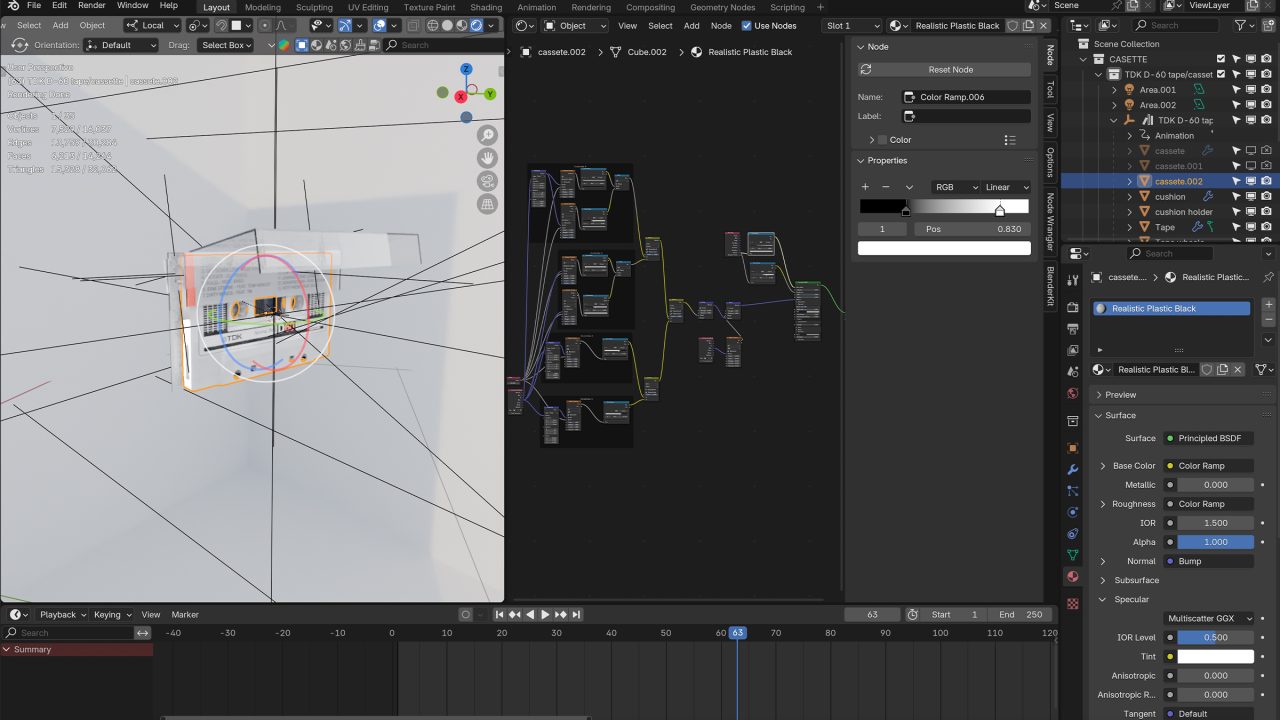The image size is (1280, 720).
Task: Open the World properties tab icon
Action: tap(1073, 393)
